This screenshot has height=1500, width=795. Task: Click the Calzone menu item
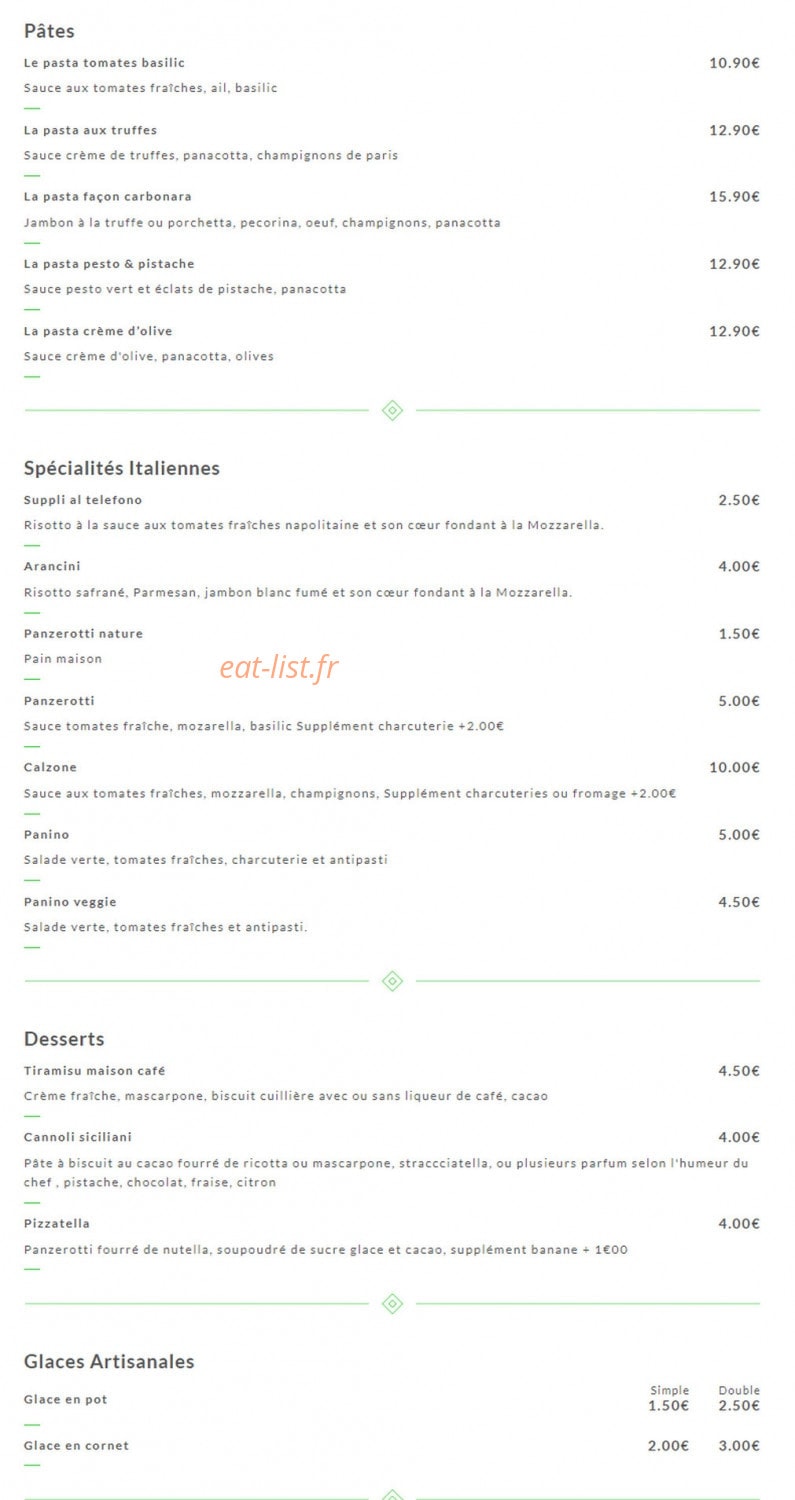[50, 768]
